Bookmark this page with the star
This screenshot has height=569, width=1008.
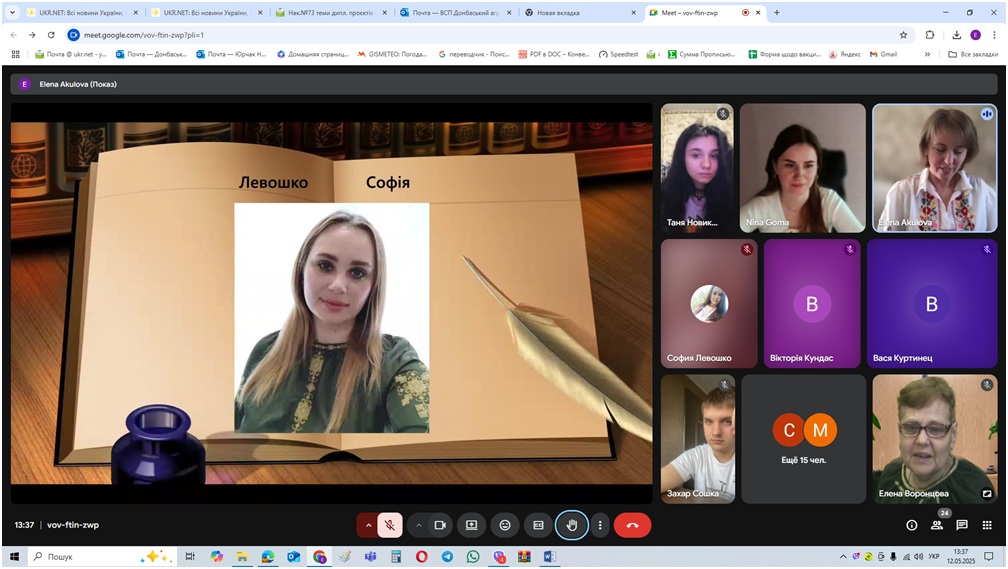[903, 35]
